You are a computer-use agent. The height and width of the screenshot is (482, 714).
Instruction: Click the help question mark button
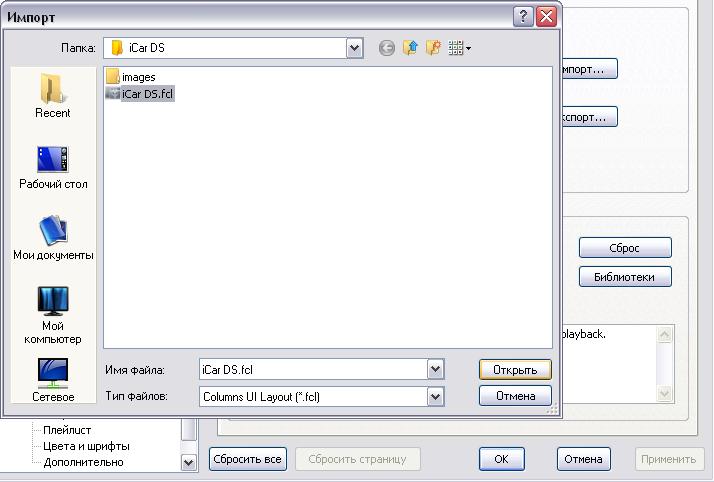click(x=523, y=17)
